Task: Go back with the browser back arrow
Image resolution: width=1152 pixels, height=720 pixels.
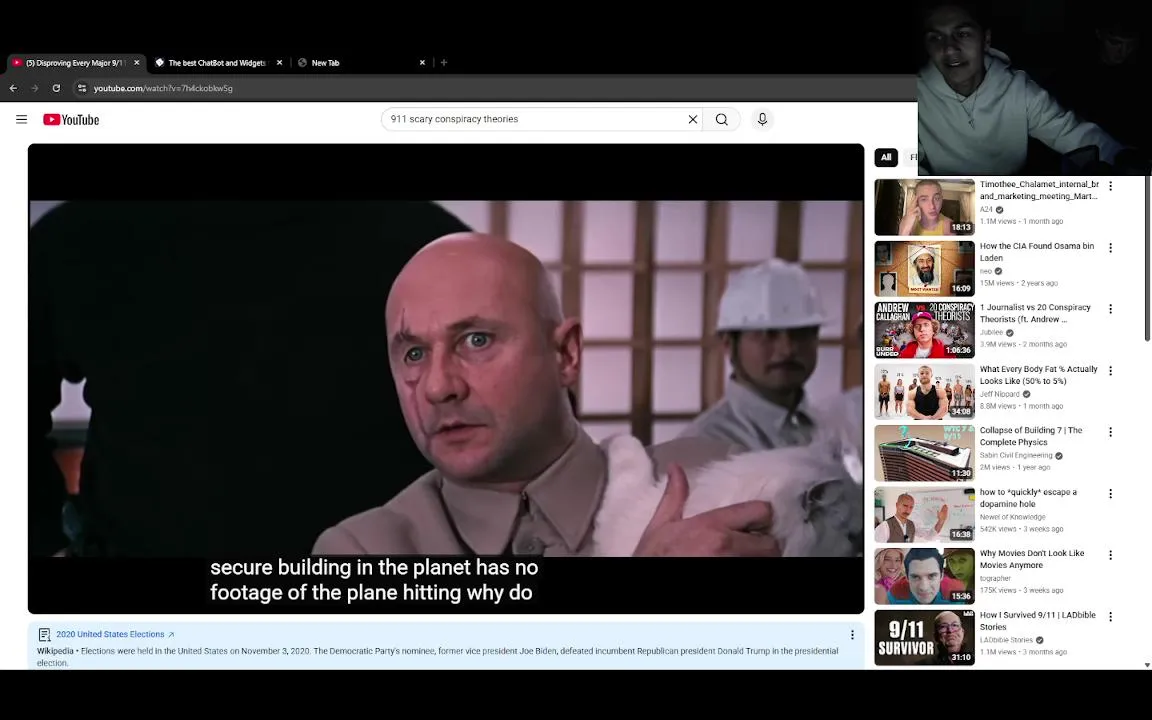Action: [x=13, y=88]
